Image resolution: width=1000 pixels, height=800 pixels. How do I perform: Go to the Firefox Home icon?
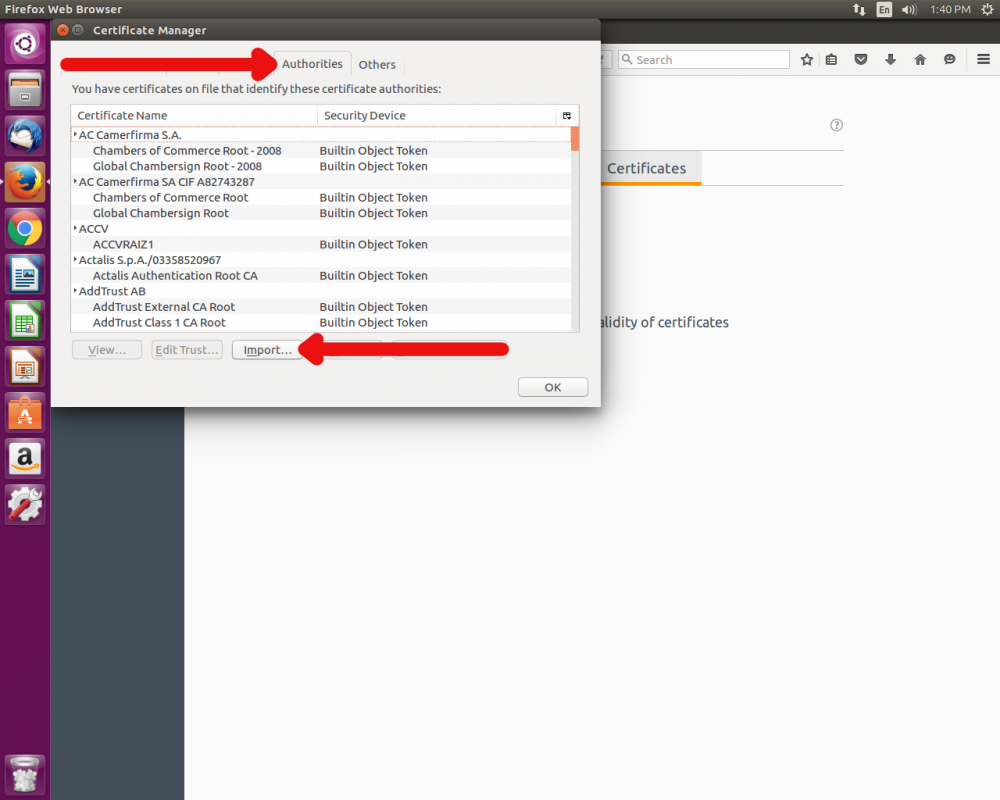click(x=920, y=60)
